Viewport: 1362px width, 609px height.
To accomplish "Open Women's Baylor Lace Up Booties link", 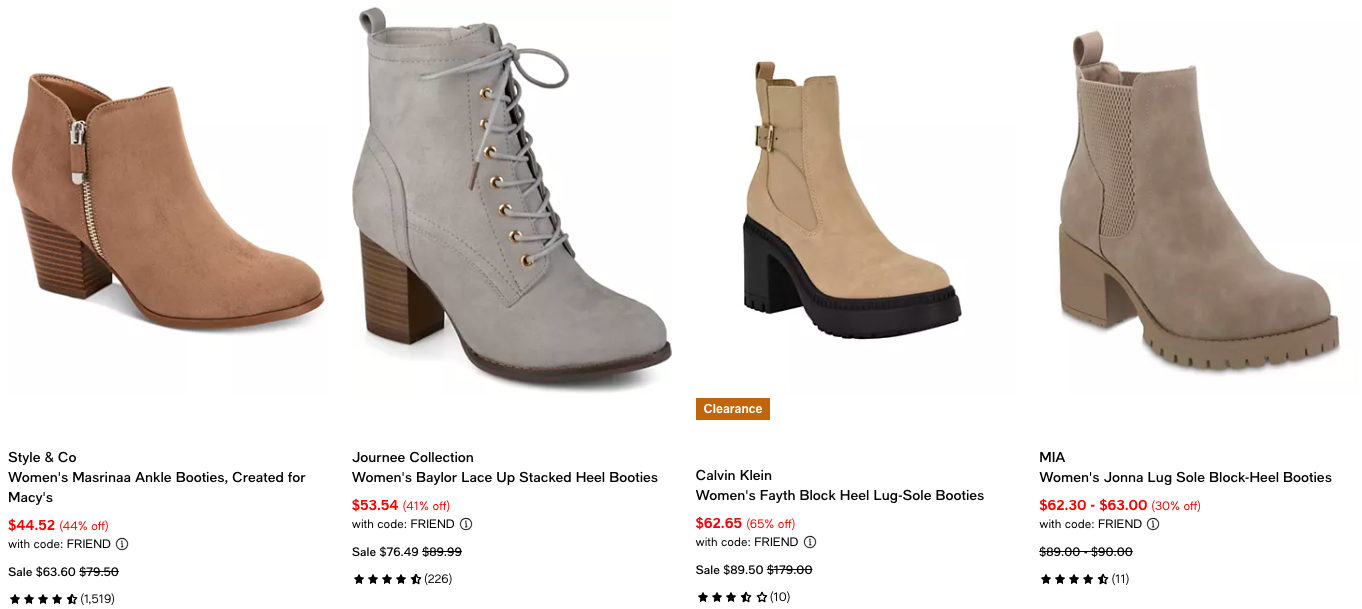I will click(x=504, y=477).
